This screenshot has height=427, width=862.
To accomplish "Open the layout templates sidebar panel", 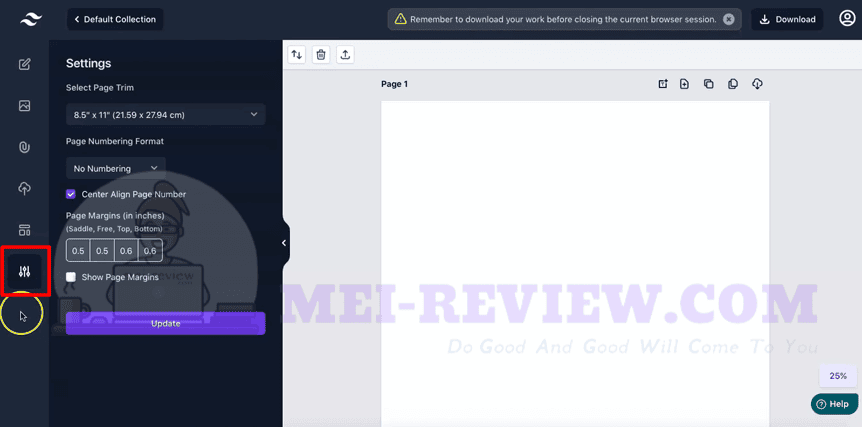I will (x=24, y=230).
